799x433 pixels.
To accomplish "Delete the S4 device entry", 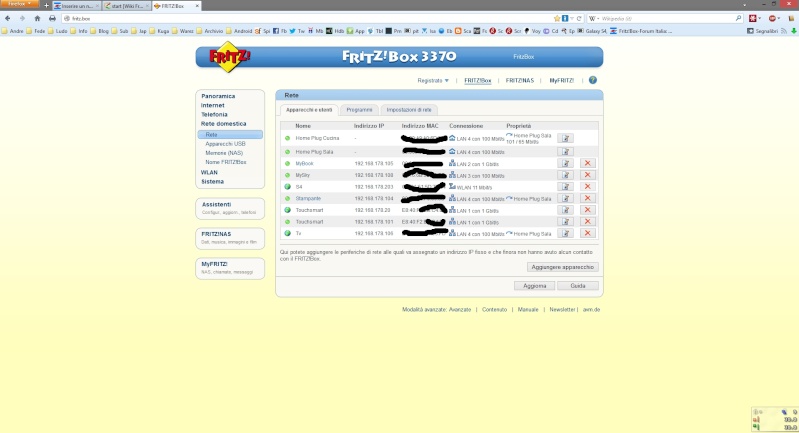I will pos(588,187).
